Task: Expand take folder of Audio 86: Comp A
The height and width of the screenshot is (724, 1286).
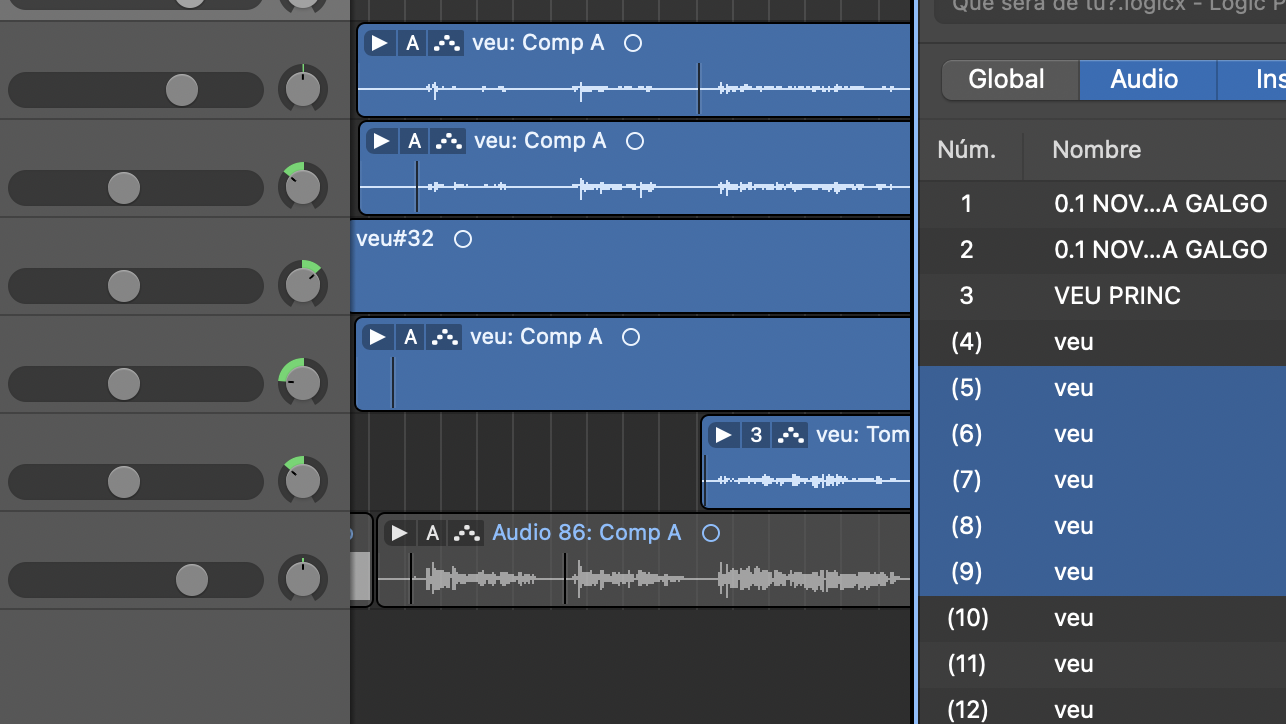Action: click(x=400, y=533)
